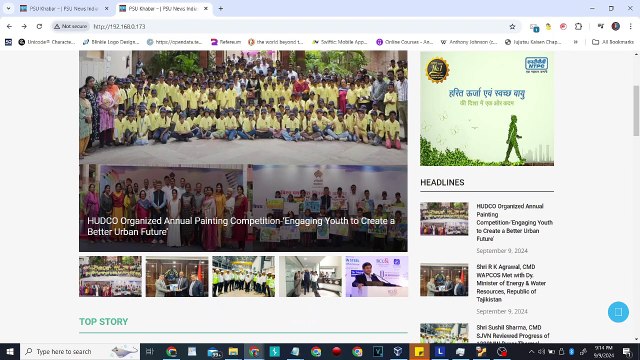Open the Swiftic Mobile App bookmark

340,42
